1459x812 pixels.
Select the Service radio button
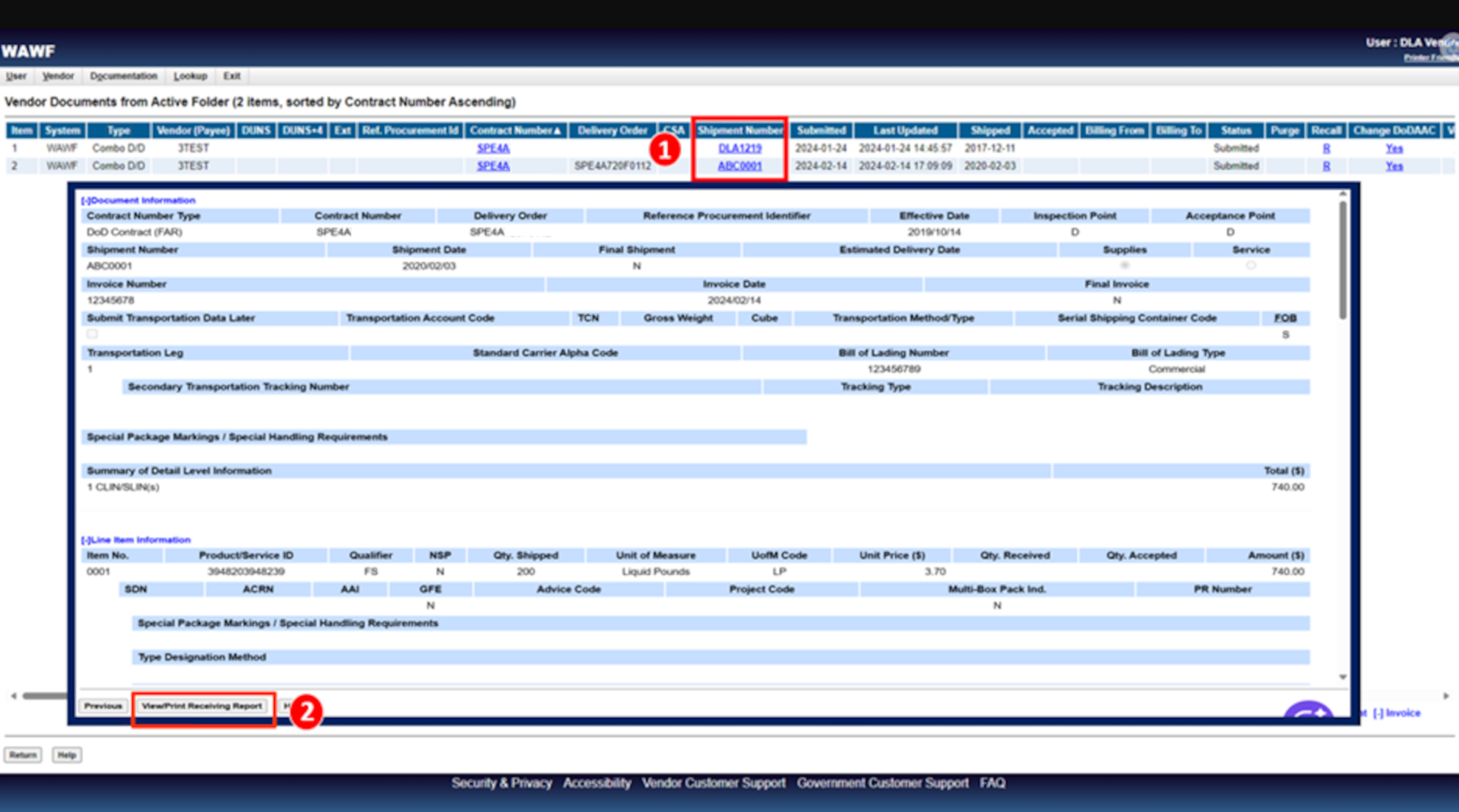pyautogui.click(x=1251, y=265)
